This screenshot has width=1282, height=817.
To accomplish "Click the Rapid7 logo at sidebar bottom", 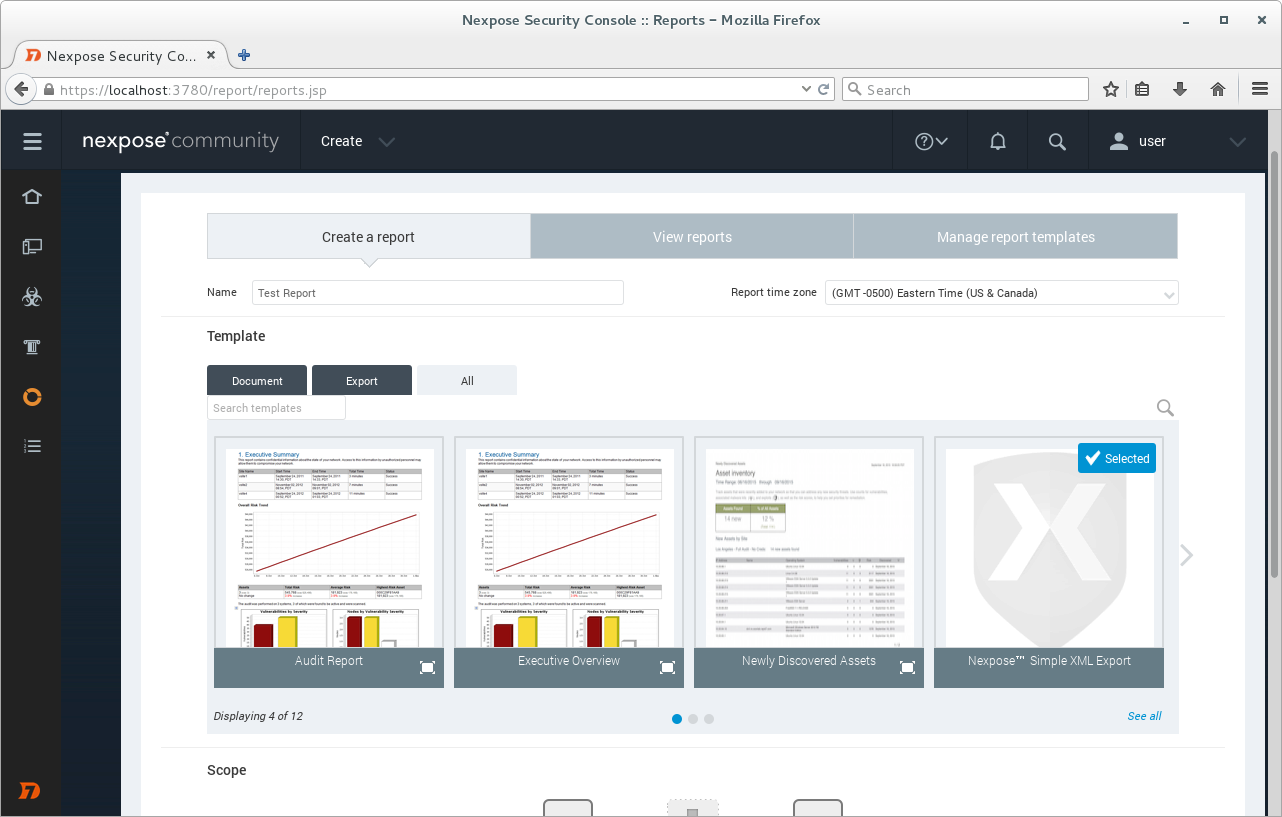I will click(x=31, y=790).
